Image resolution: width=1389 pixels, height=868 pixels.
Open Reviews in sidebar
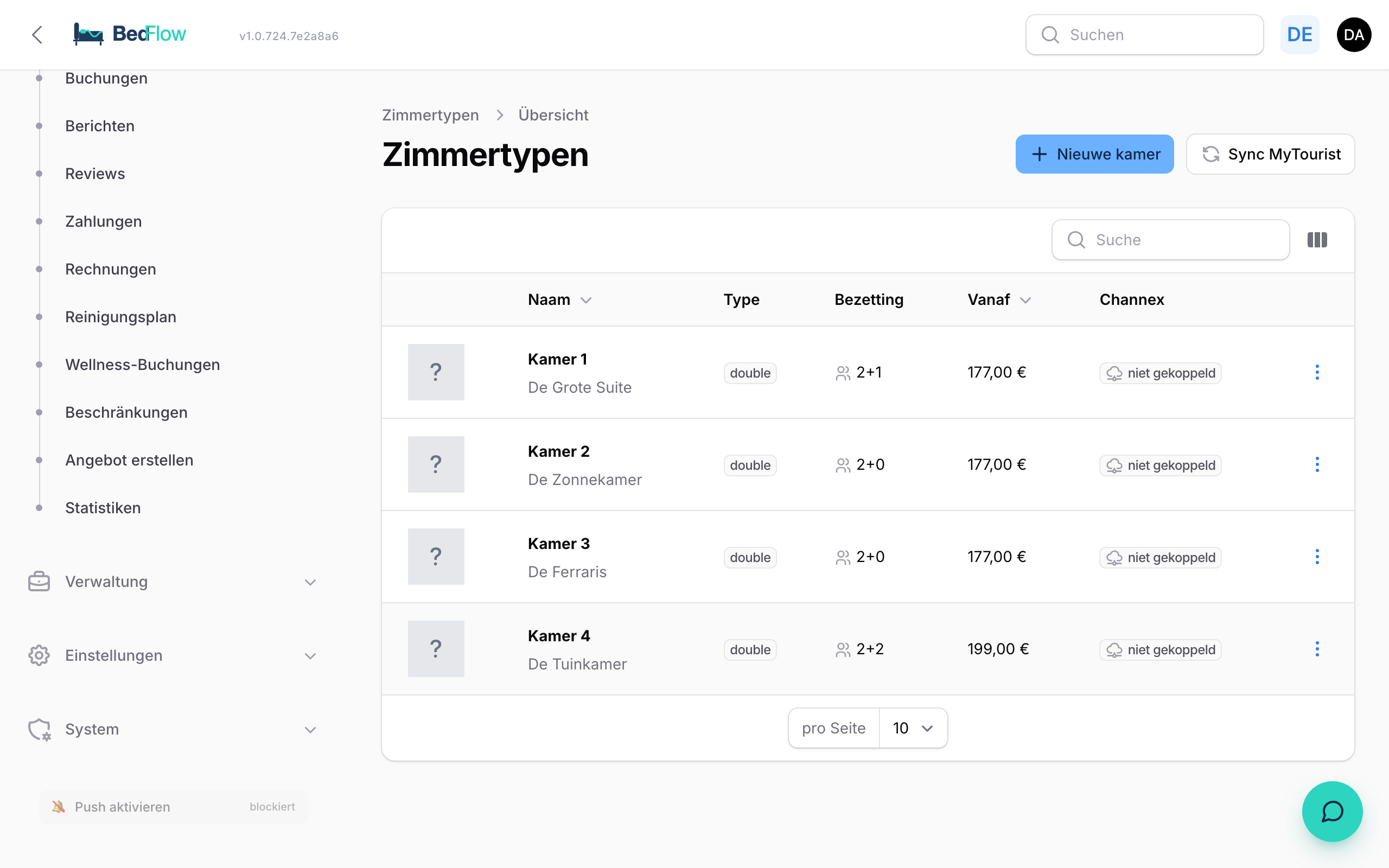pyautogui.click(x=95, y=174)
